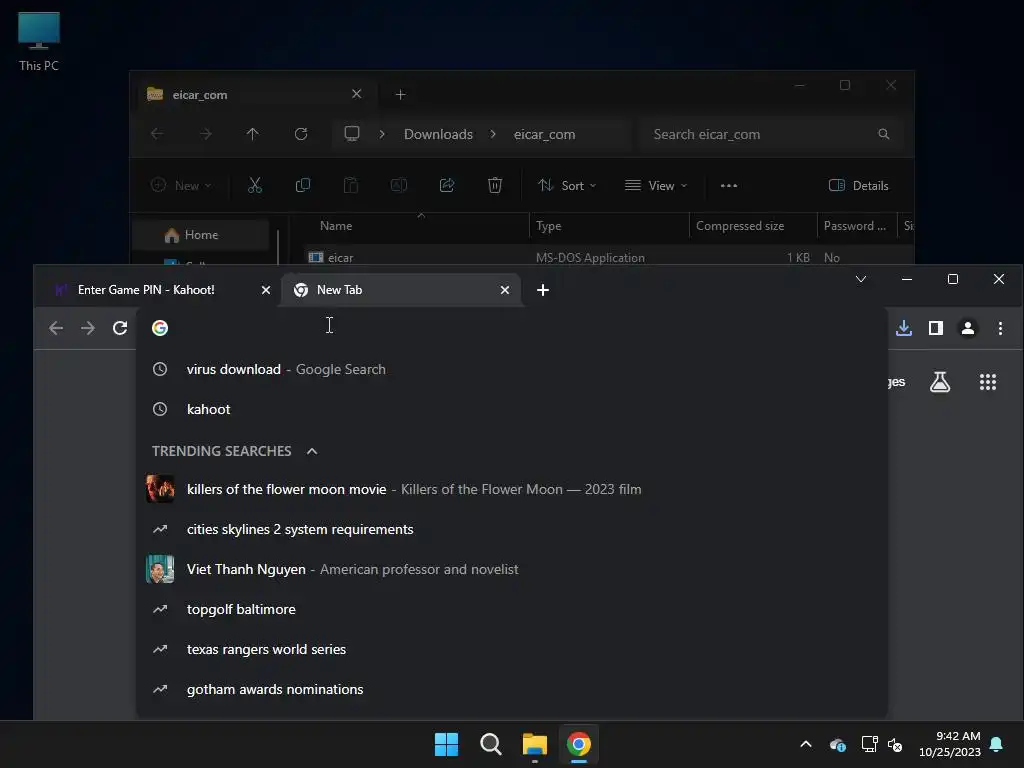
Task: Show hidden system tray icons
Action: pos(806,744)
